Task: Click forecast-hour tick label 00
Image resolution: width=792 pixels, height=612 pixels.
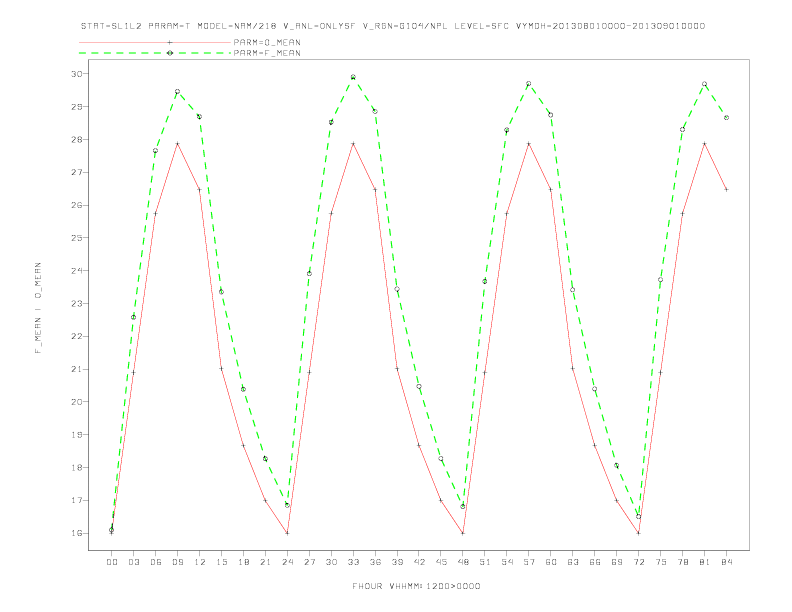Action: click(112, 562)
